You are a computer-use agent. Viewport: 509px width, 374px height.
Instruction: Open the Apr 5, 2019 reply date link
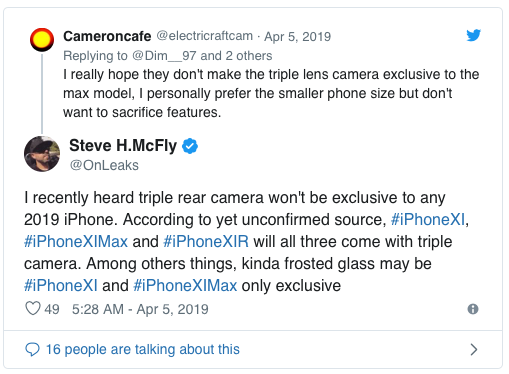pyautogui.click(x=297, y=36)
